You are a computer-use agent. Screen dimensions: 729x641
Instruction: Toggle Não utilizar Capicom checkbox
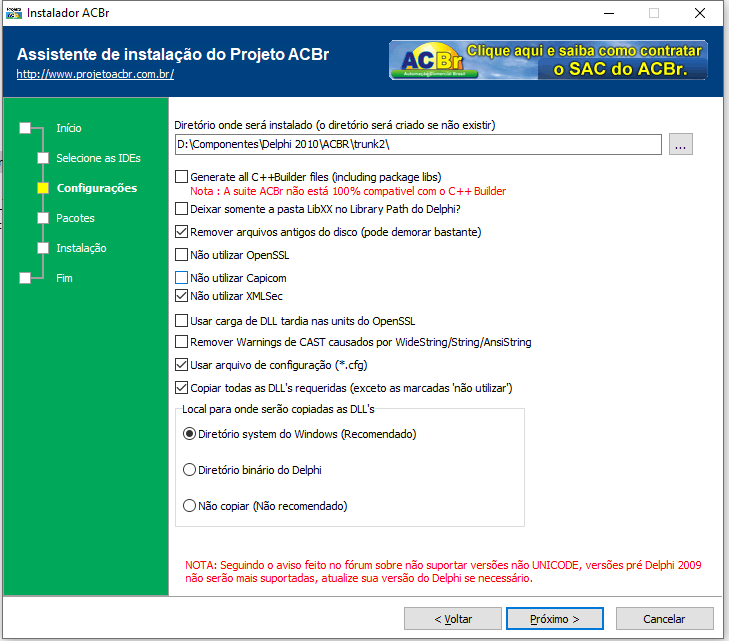point(181,278)
